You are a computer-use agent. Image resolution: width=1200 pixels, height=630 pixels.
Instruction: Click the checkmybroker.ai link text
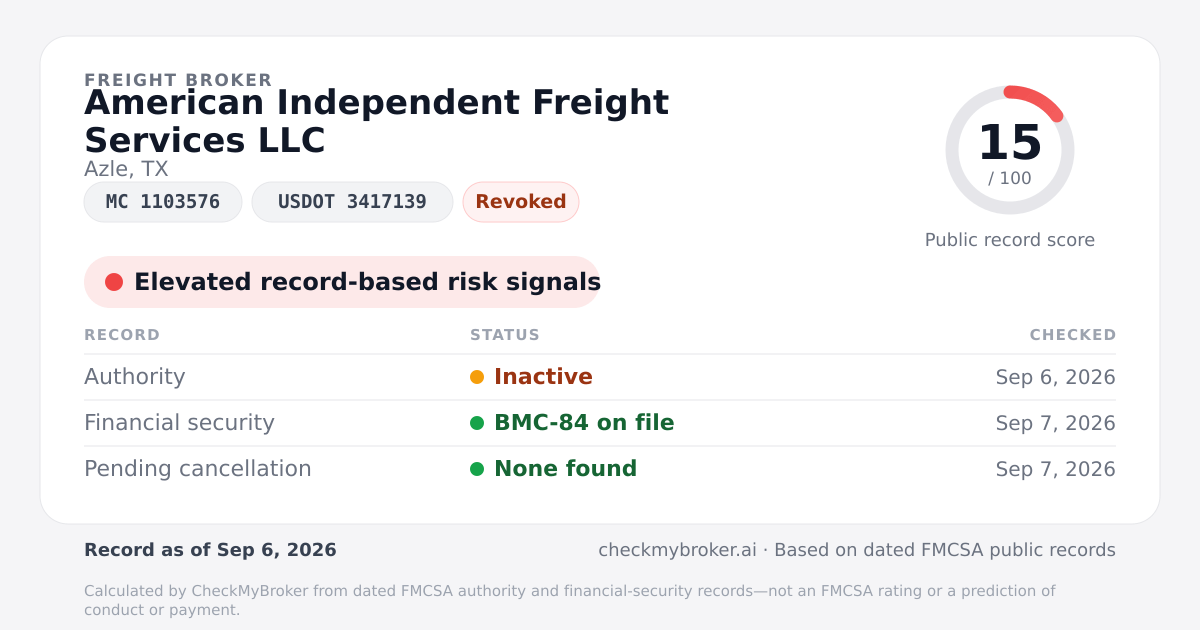coord(677,550)
